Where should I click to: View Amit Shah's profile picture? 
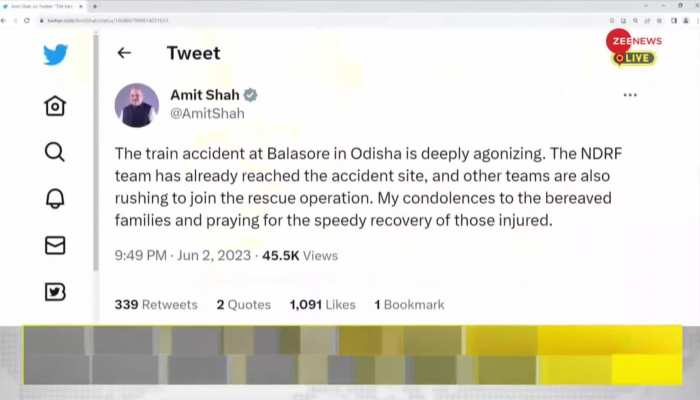(137, 105)
